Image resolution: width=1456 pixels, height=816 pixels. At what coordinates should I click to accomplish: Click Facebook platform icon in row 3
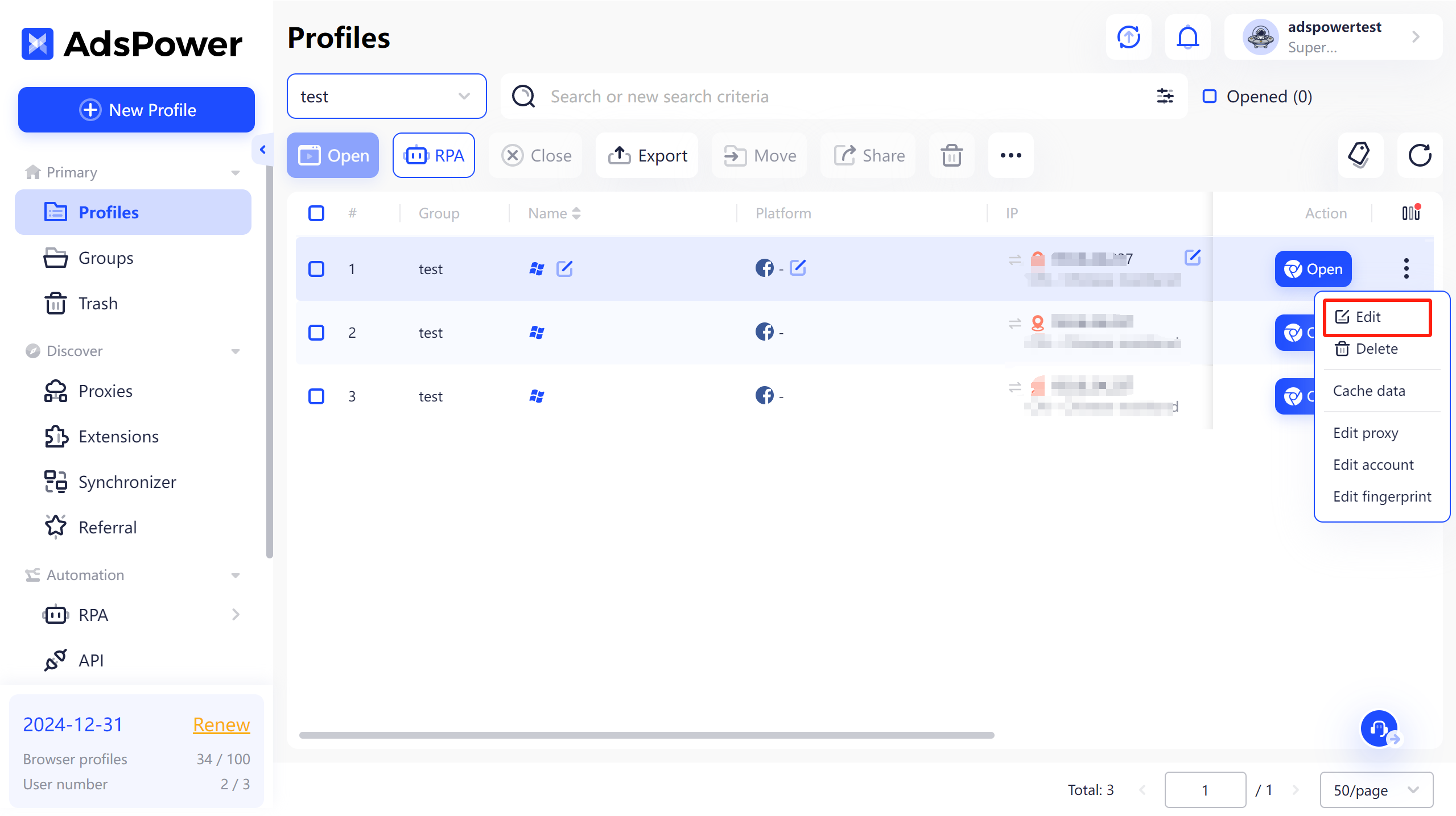click(764, 395)
